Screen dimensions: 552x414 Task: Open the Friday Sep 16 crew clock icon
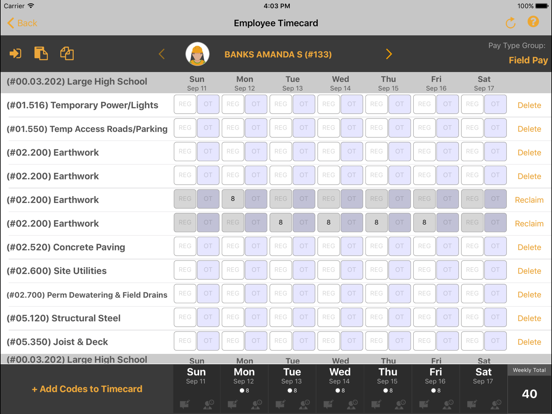click(x=448, y=404)
